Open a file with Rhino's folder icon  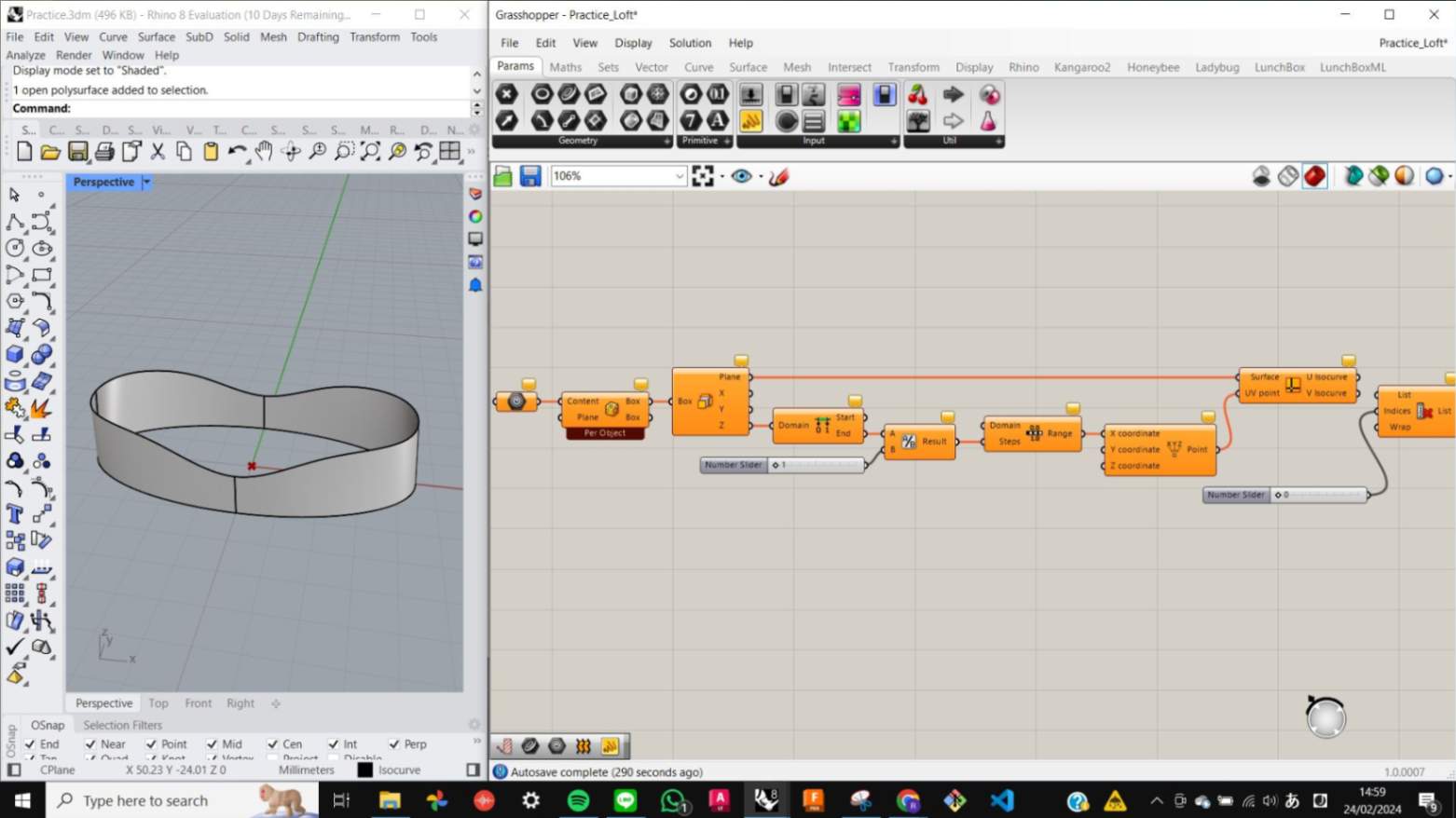coord(50,151)
